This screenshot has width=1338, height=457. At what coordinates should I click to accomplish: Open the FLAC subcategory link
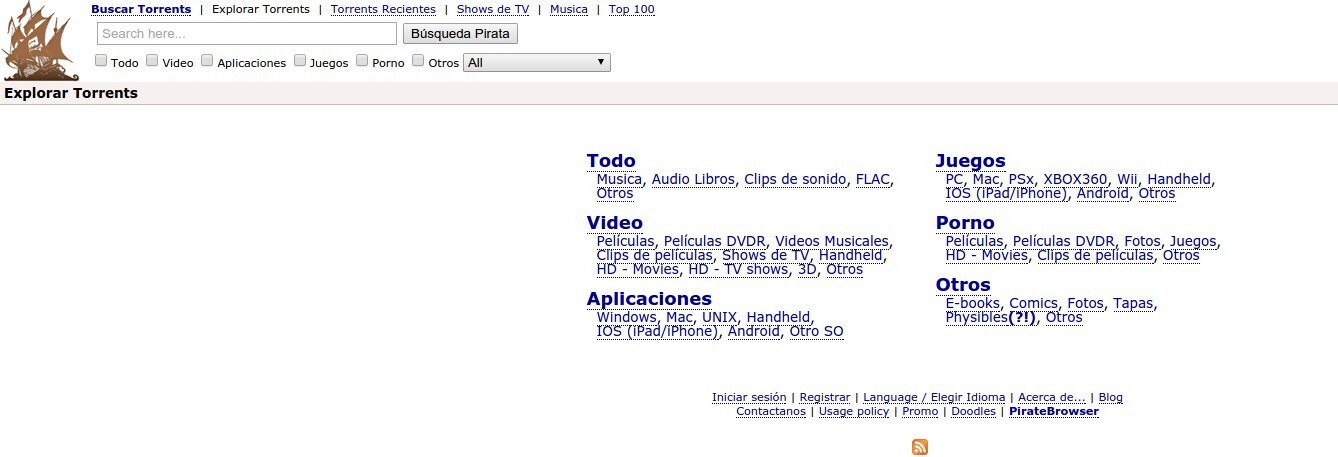[872, 180]
